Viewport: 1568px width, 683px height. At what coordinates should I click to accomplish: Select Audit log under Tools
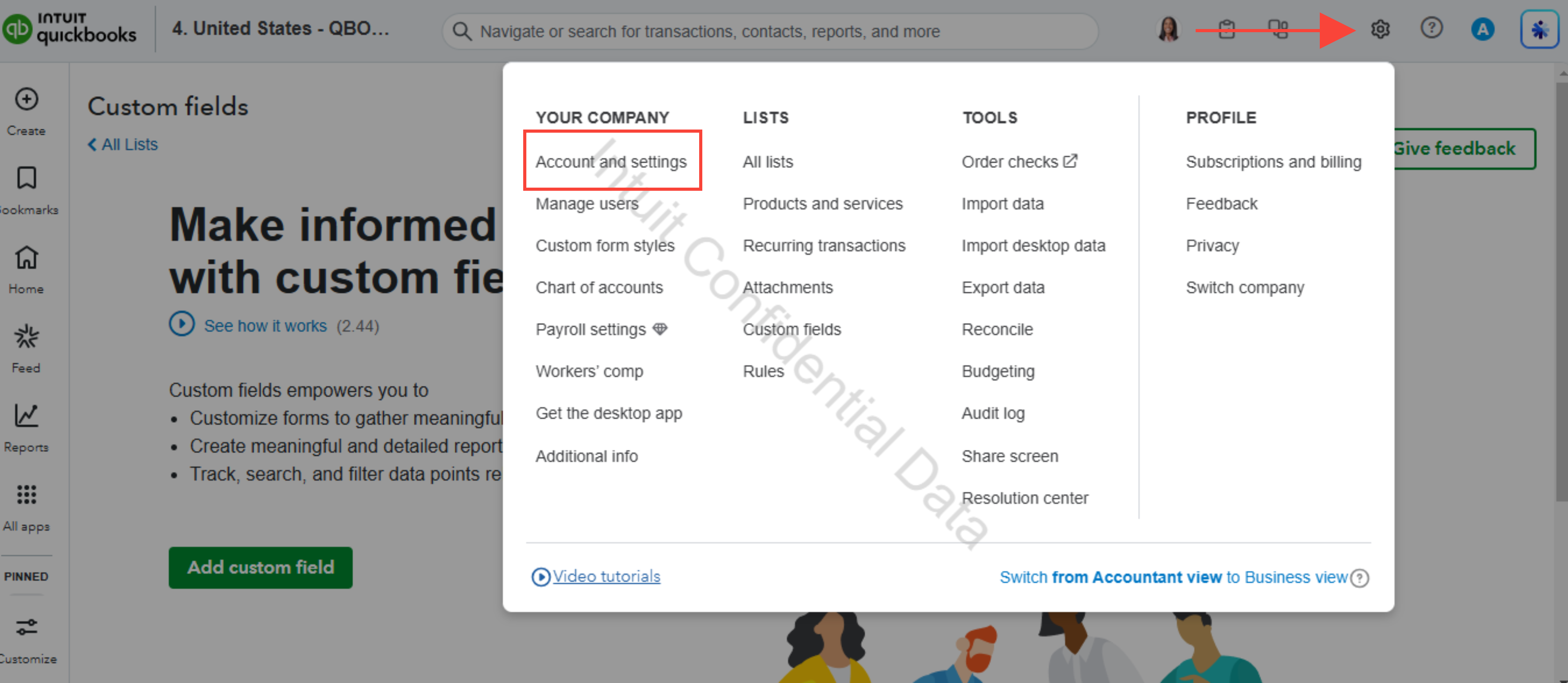pos(992,414)
